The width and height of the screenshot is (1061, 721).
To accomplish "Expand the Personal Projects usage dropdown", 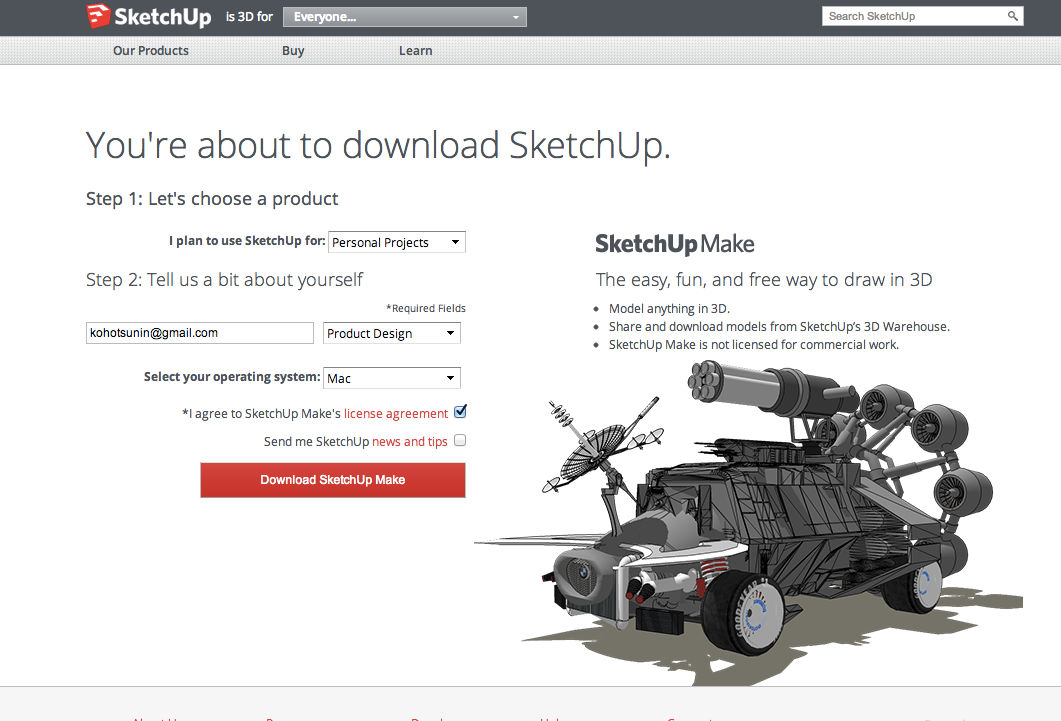I will (397, 242).
